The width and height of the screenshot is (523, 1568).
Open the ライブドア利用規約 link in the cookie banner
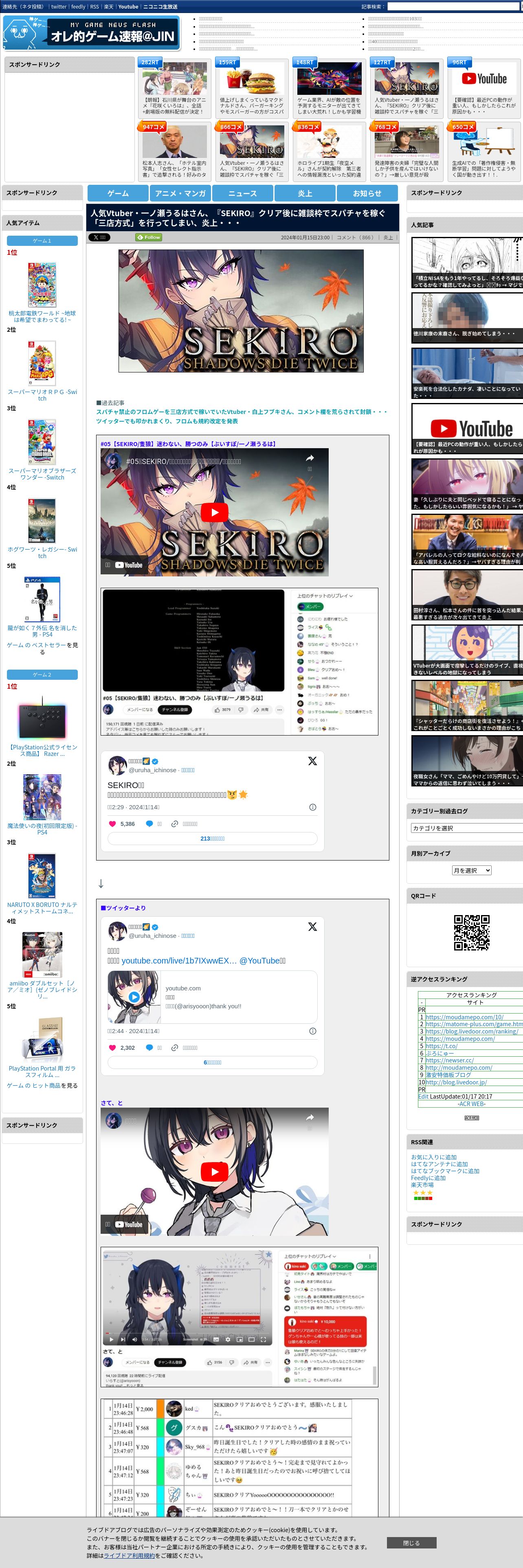(x=129, y=1555)
